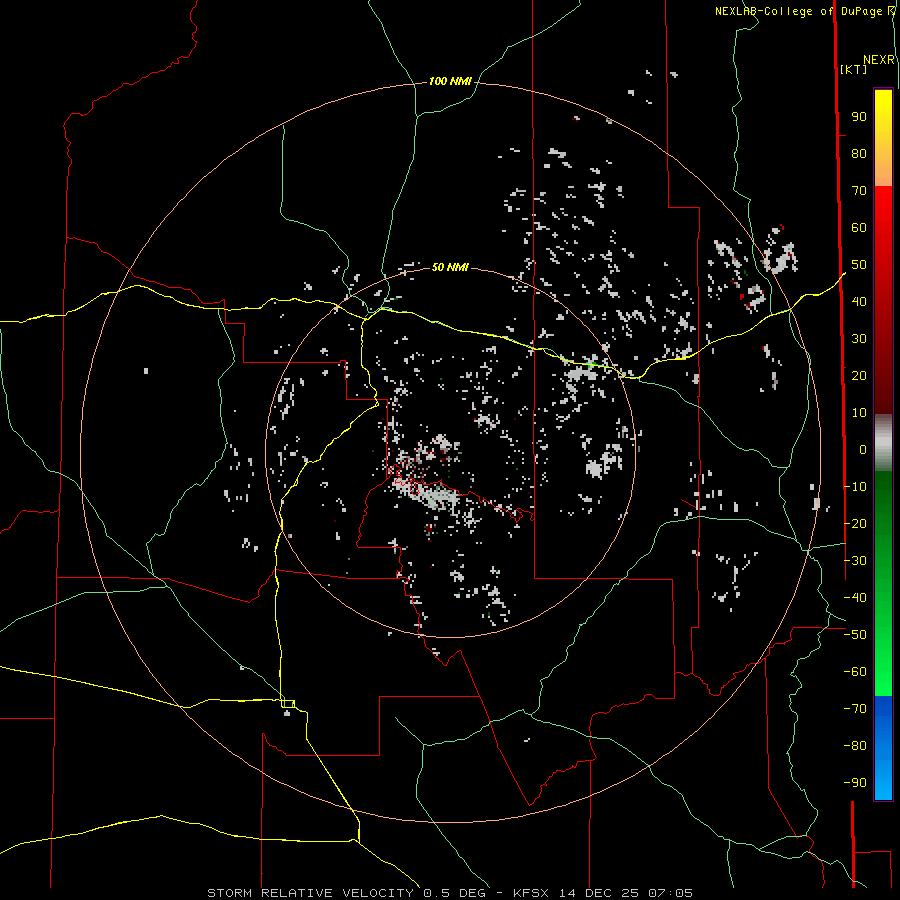This screenshot has width=900, height=900.
Task: Click the "100 NMI" range ring label
Action: click(450, 82)
